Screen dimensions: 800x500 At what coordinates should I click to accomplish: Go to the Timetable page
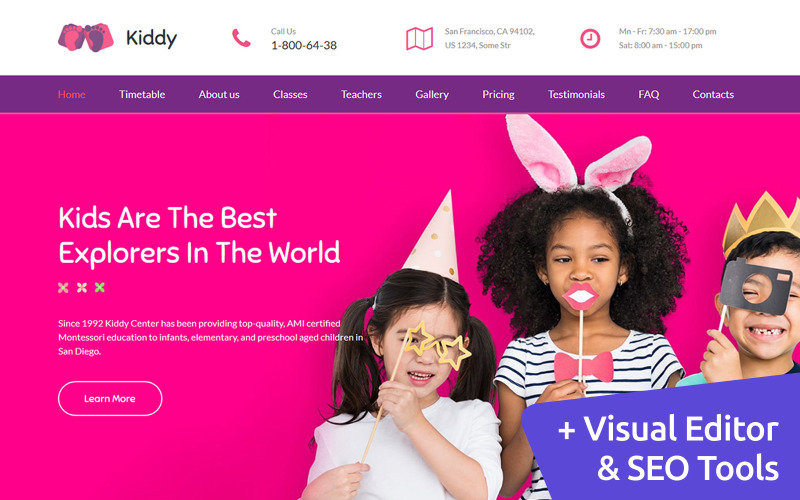(x=142, y=94)
